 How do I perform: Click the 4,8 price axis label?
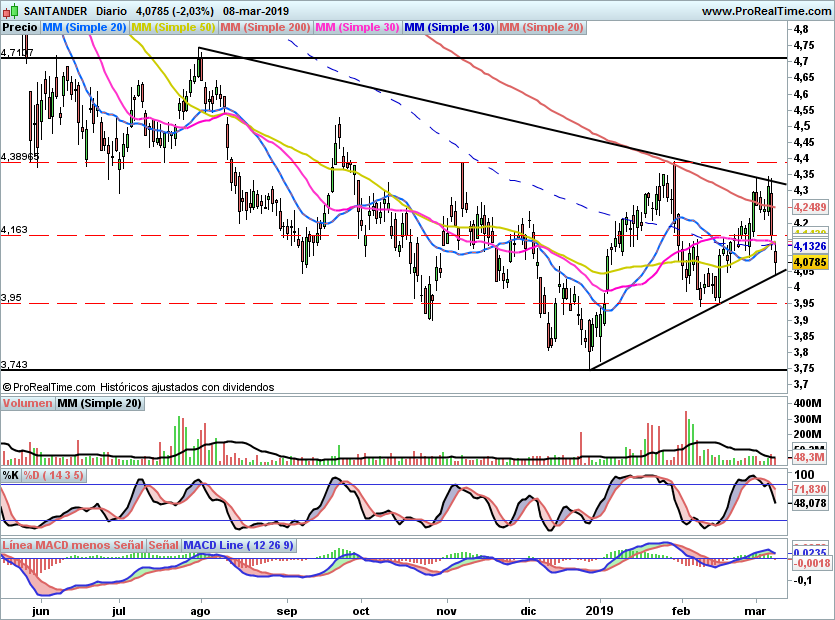coord(800,29)
